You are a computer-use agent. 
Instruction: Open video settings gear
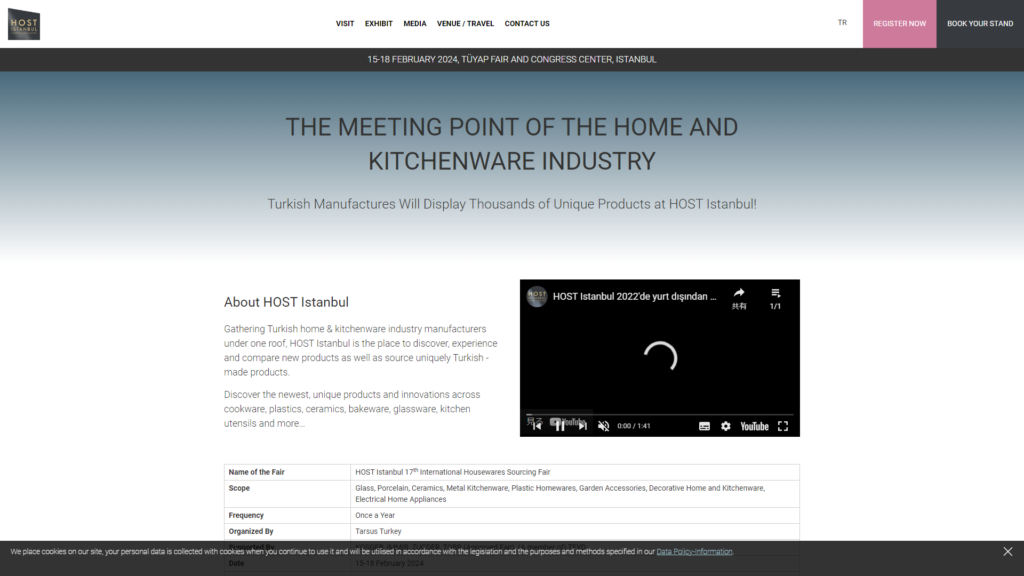pos(726,426)
